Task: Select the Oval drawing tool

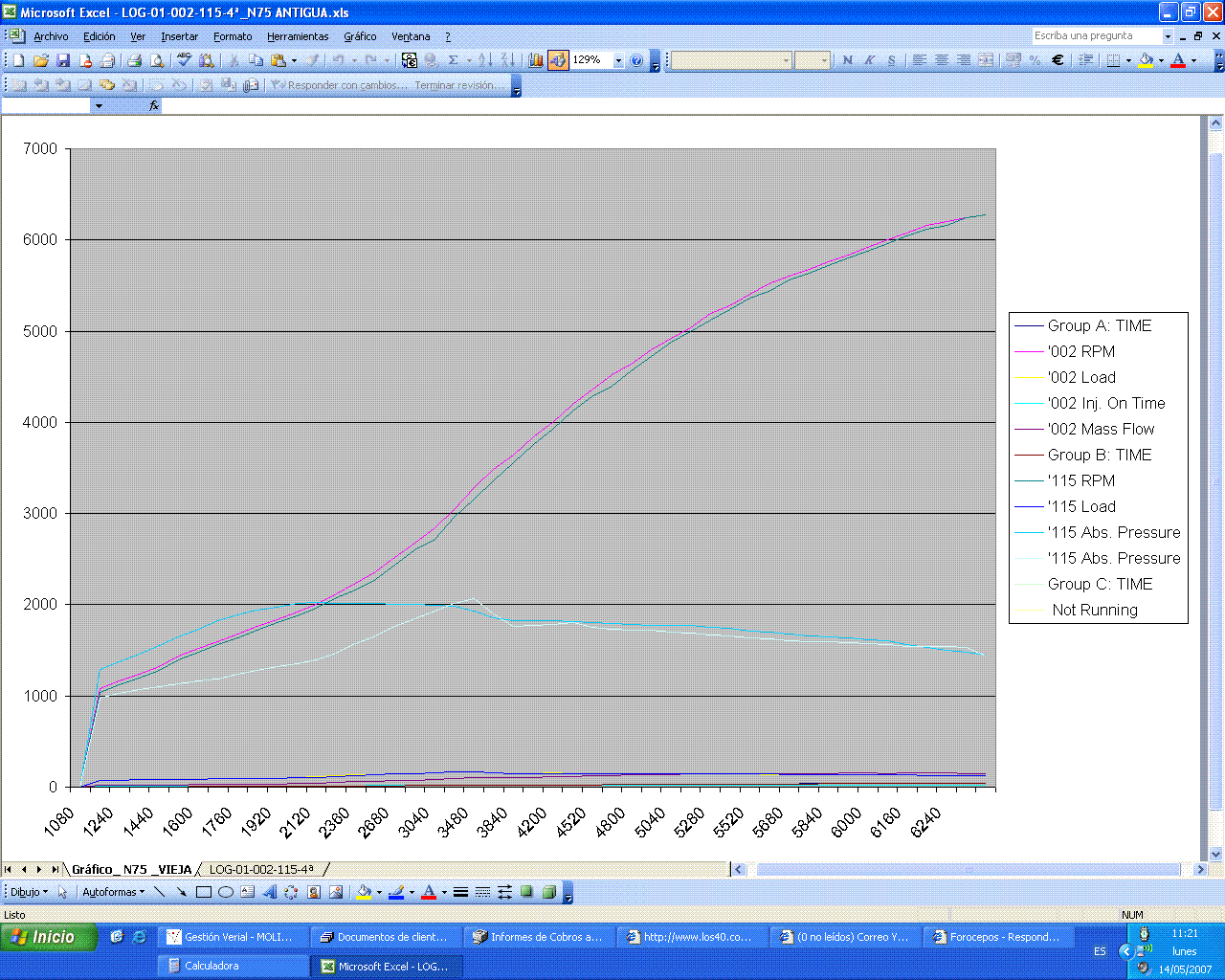Action: pos(226,892)
